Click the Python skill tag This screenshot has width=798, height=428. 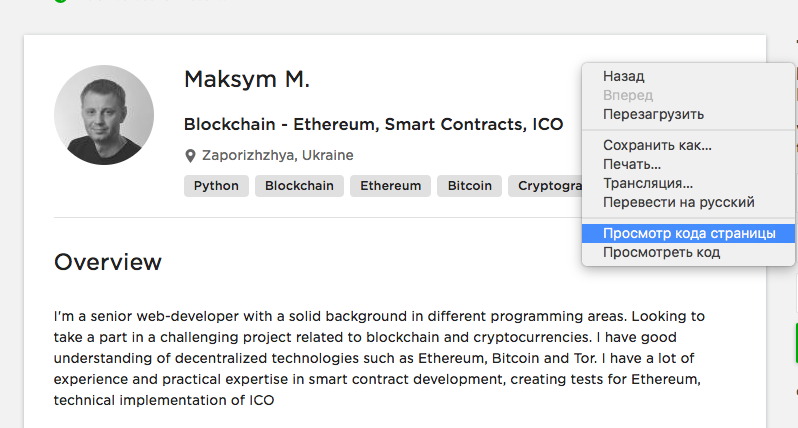(216, 186)
